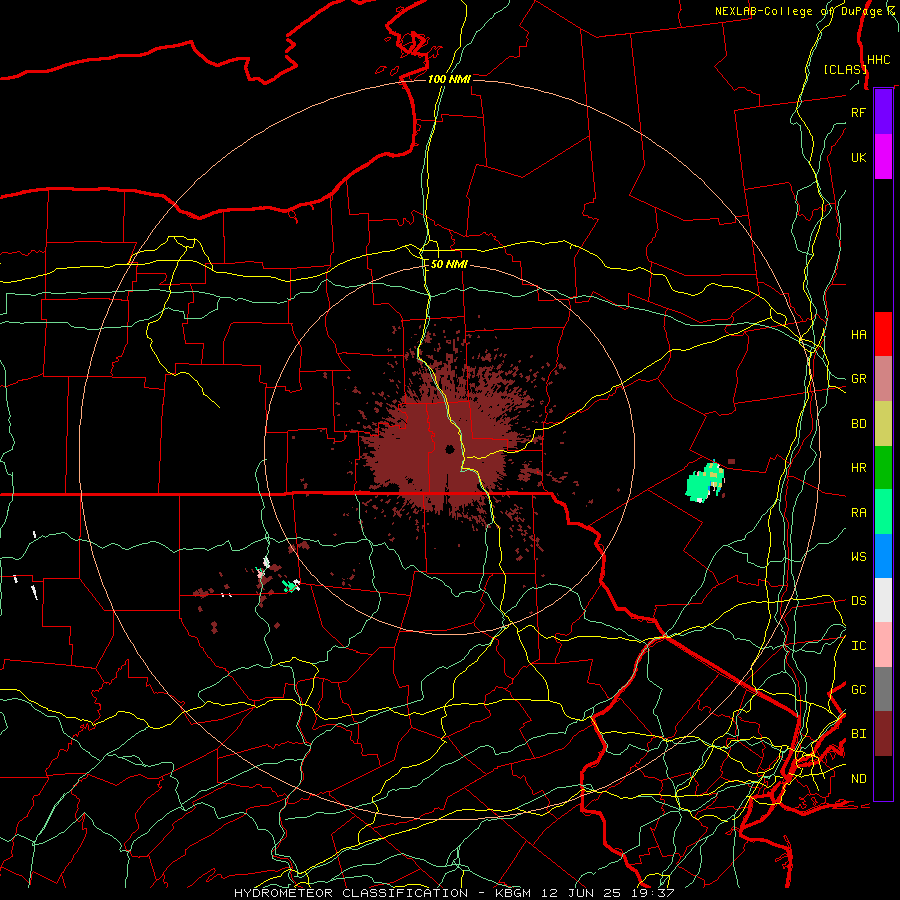The height and width of the screenshot is (900, 900).
Task: Click the IC legend label
Action: click(858, 646)
